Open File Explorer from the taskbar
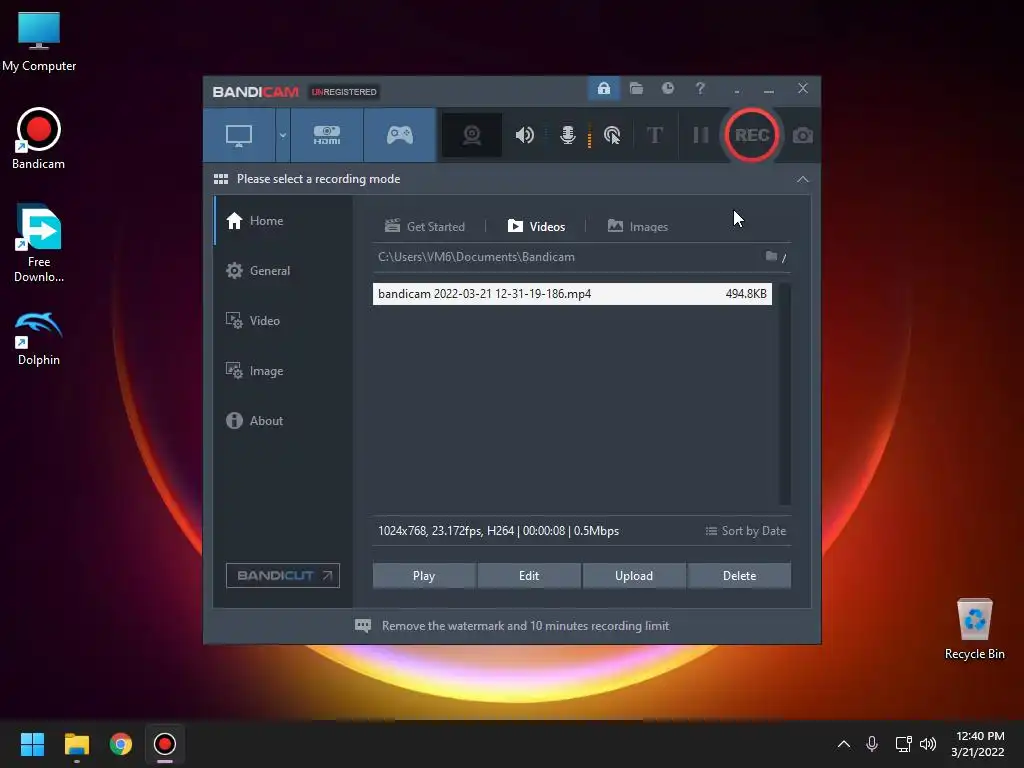The width and height of the screenshot is (1024, 768). coord(76,744)
